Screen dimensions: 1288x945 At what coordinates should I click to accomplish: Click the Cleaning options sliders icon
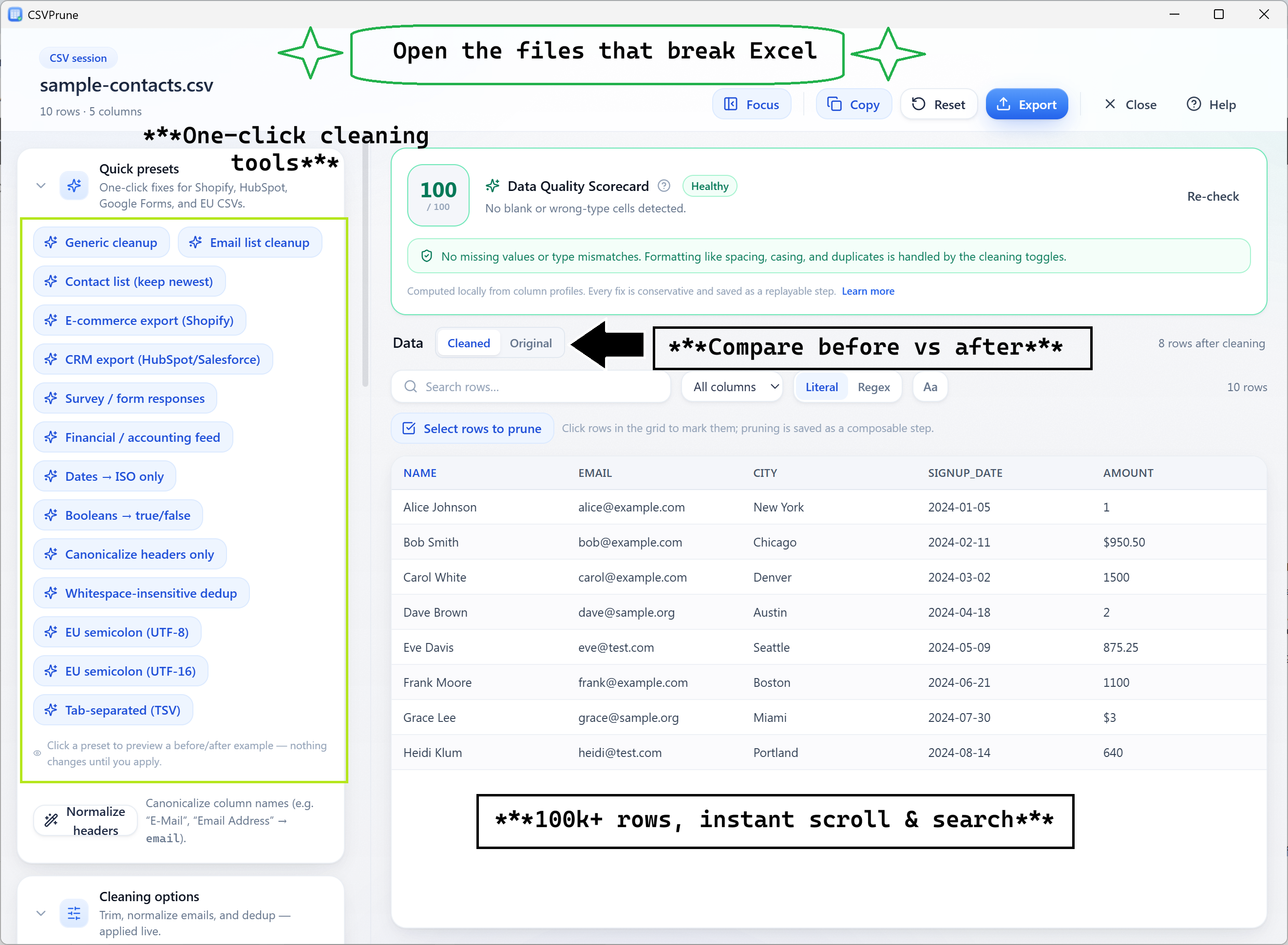tap(74, 913)
